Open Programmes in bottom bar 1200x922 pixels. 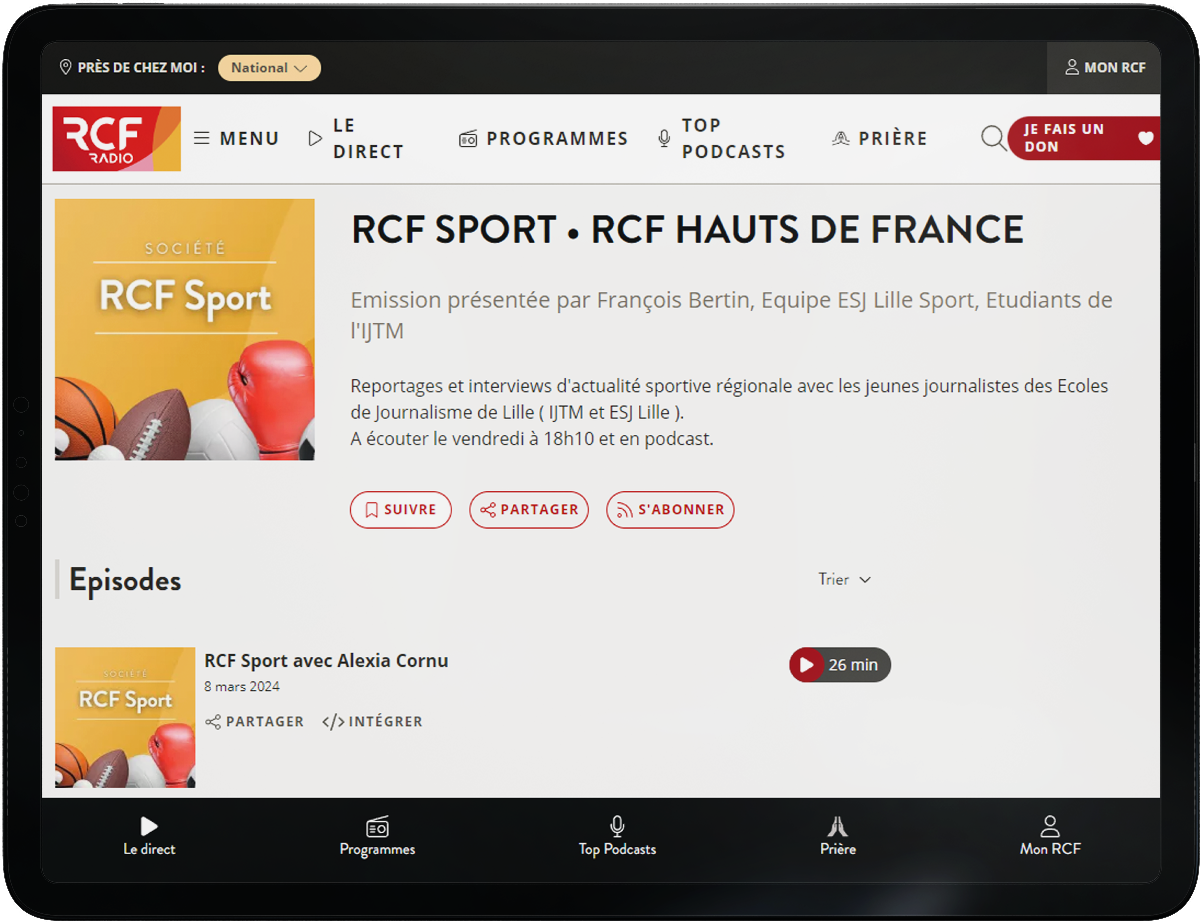click(x=377, y=837)
